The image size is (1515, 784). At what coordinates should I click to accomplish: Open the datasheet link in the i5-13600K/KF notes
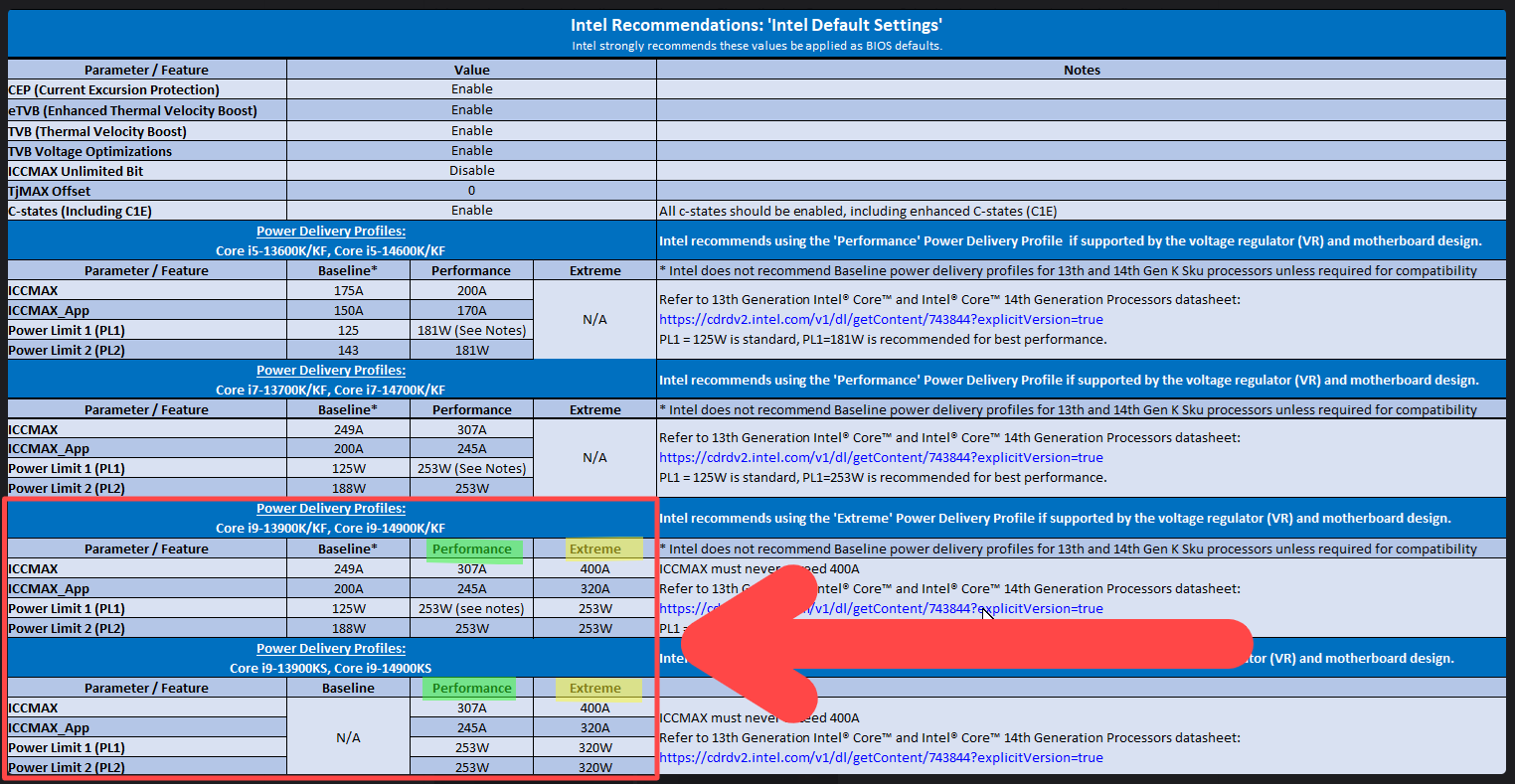tap(881, 319)
